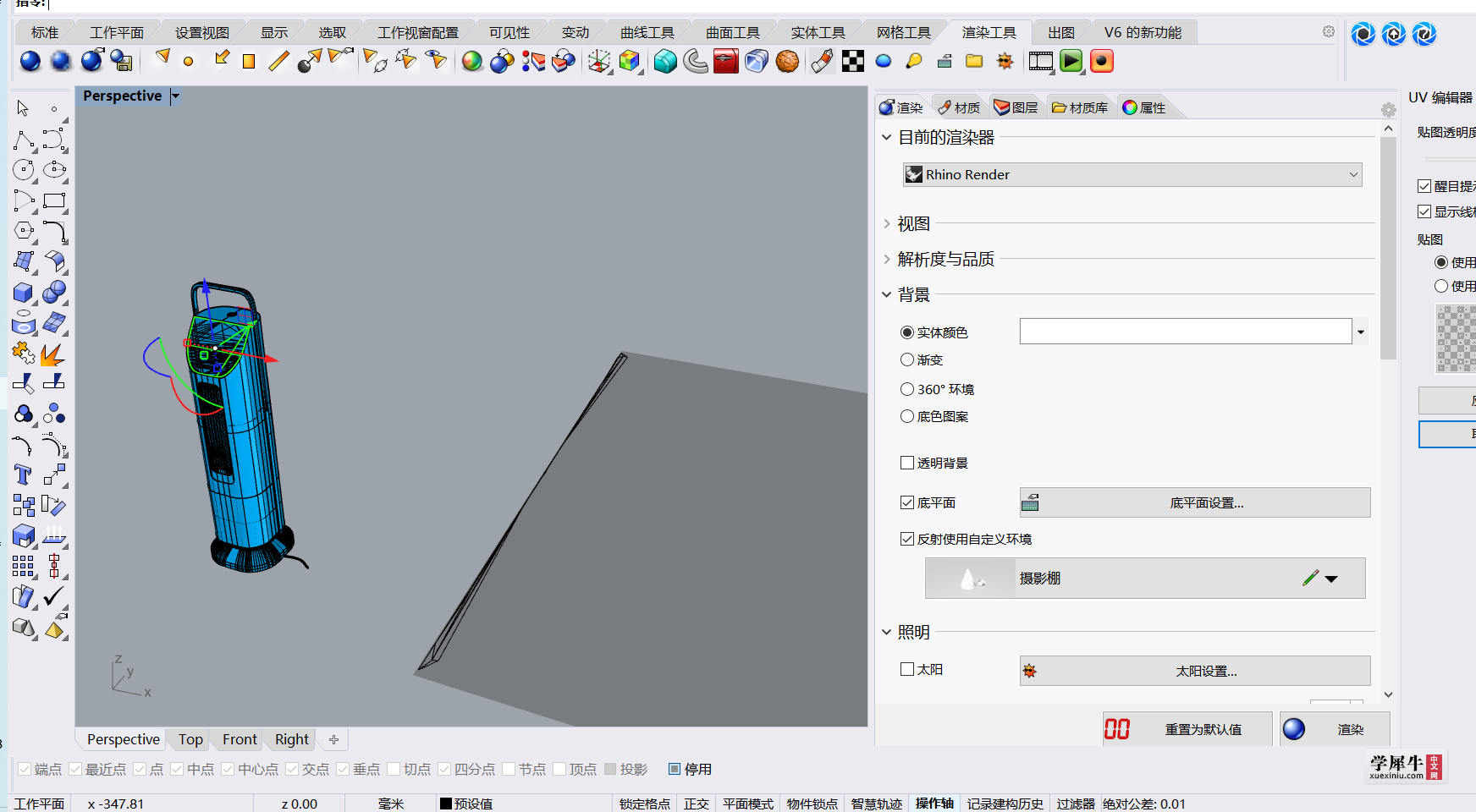Screen dimensions: 1476x812
Task: Select the rectangular light icon
Action: [249, 61]
